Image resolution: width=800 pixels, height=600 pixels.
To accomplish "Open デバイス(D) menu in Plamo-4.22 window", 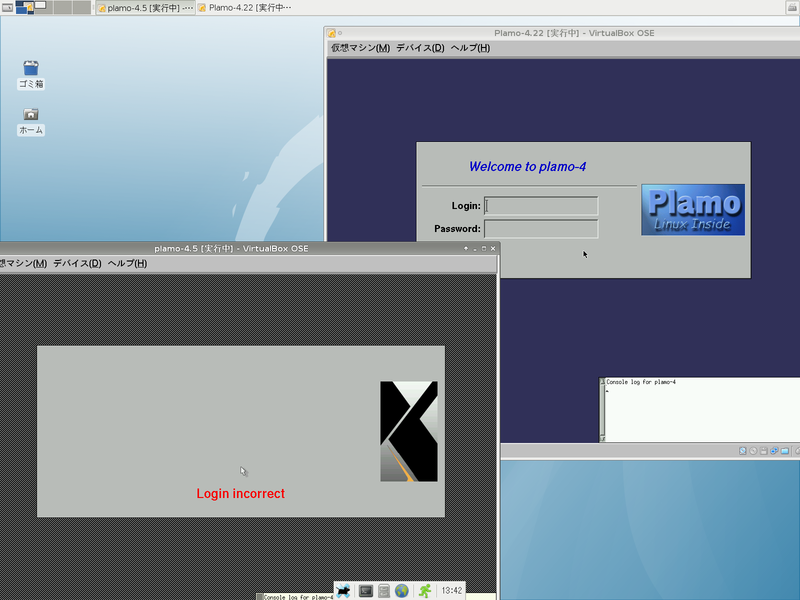I will click(x=420, y=48).
